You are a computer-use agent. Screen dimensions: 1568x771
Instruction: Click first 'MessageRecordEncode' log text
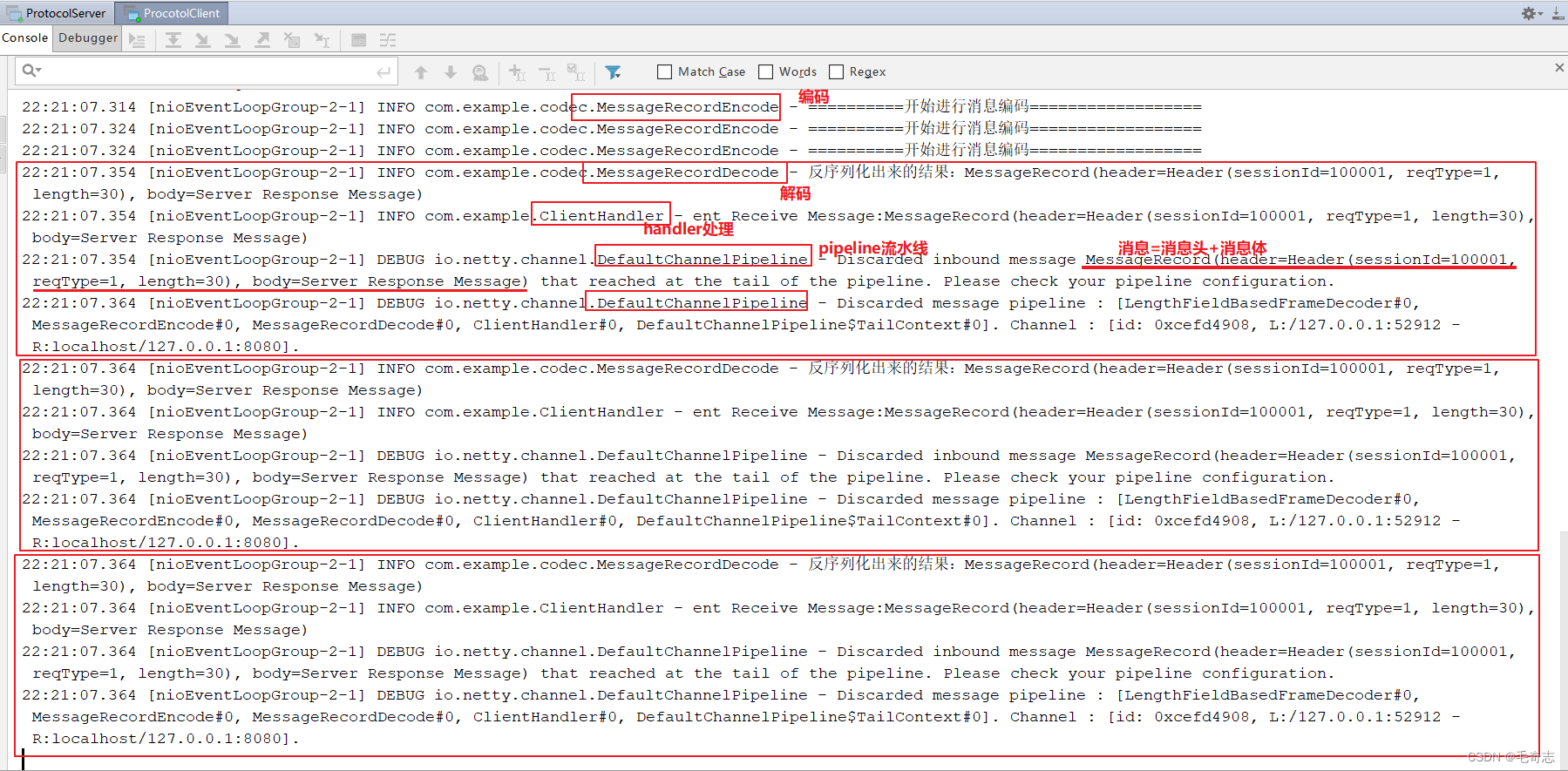(687, 107)
